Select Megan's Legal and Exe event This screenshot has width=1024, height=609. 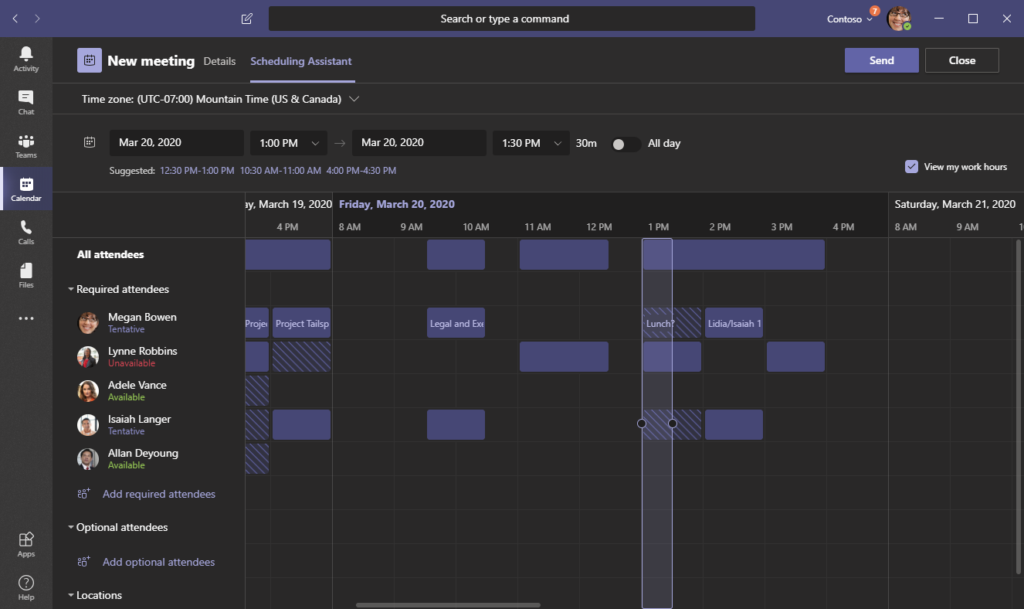pyautogui.click(x=456, y=323)
